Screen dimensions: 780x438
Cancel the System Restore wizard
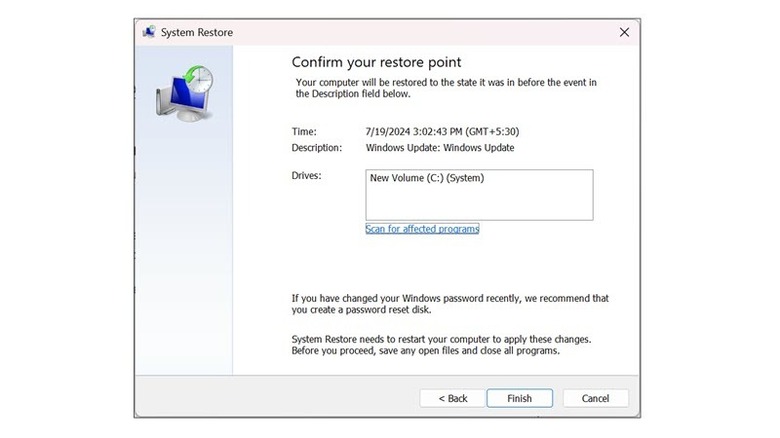click(595, 398)
